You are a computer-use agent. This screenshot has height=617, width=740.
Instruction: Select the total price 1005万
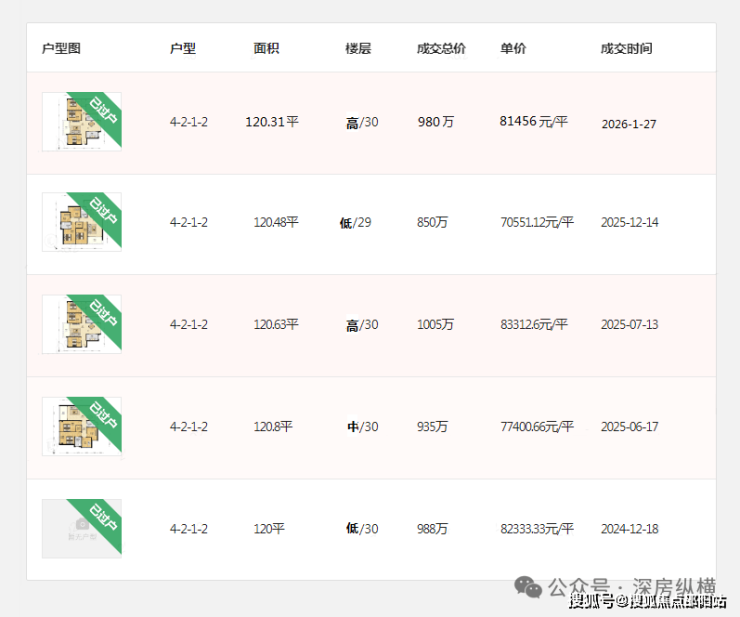[x=435, y=324]
